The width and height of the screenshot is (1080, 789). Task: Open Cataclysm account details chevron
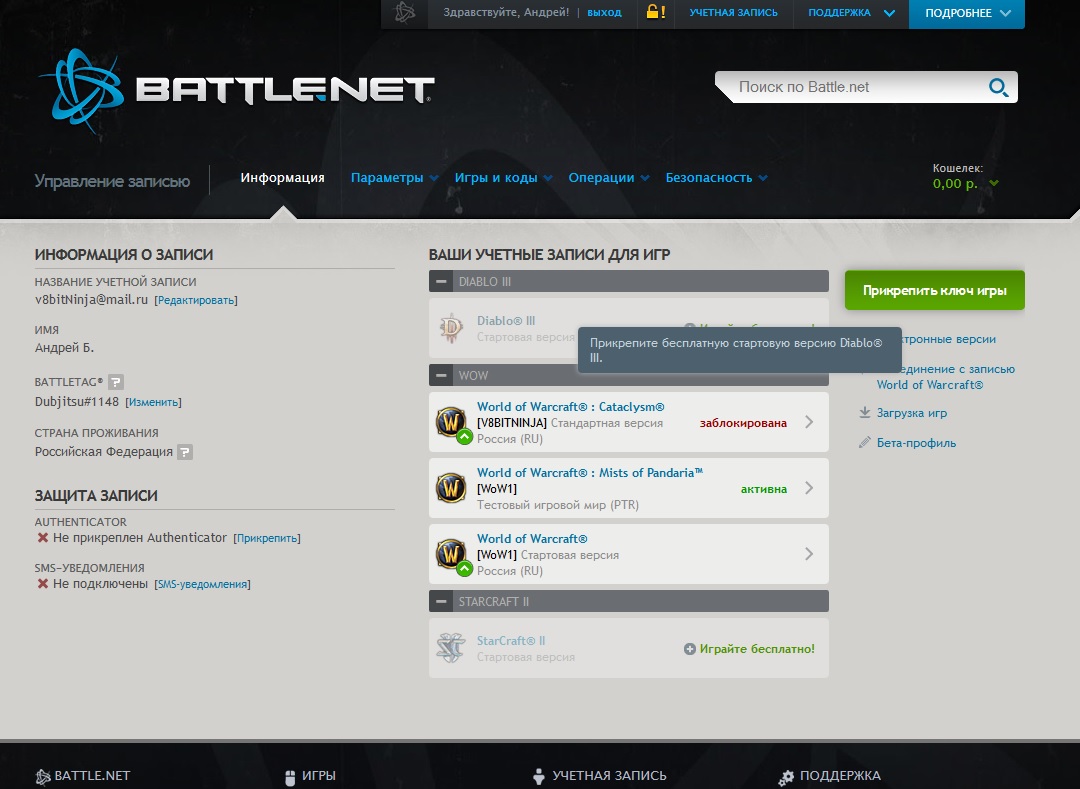tap(809, 422)
